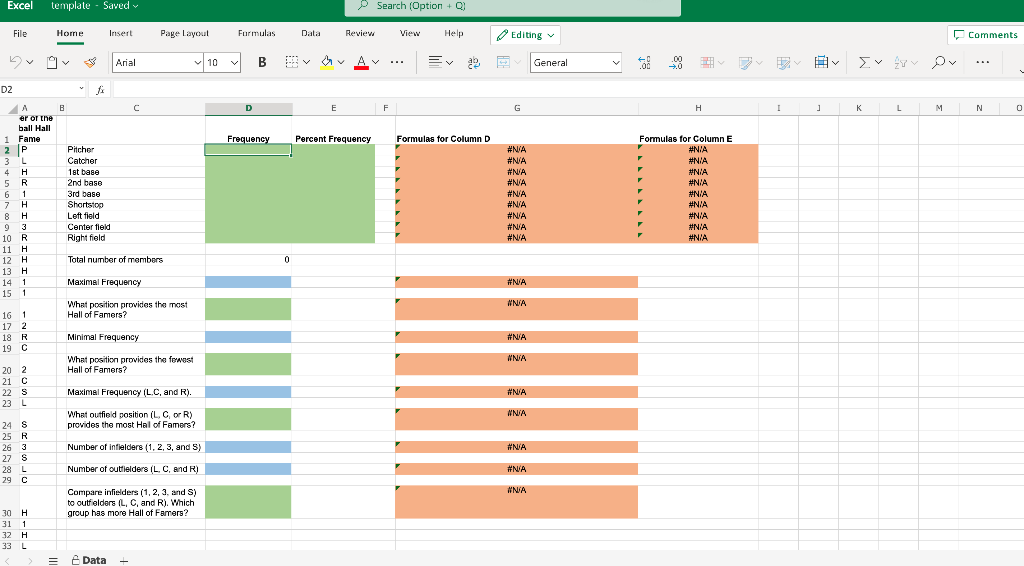Open the Undo history dropdown arrow

[30, 63]
